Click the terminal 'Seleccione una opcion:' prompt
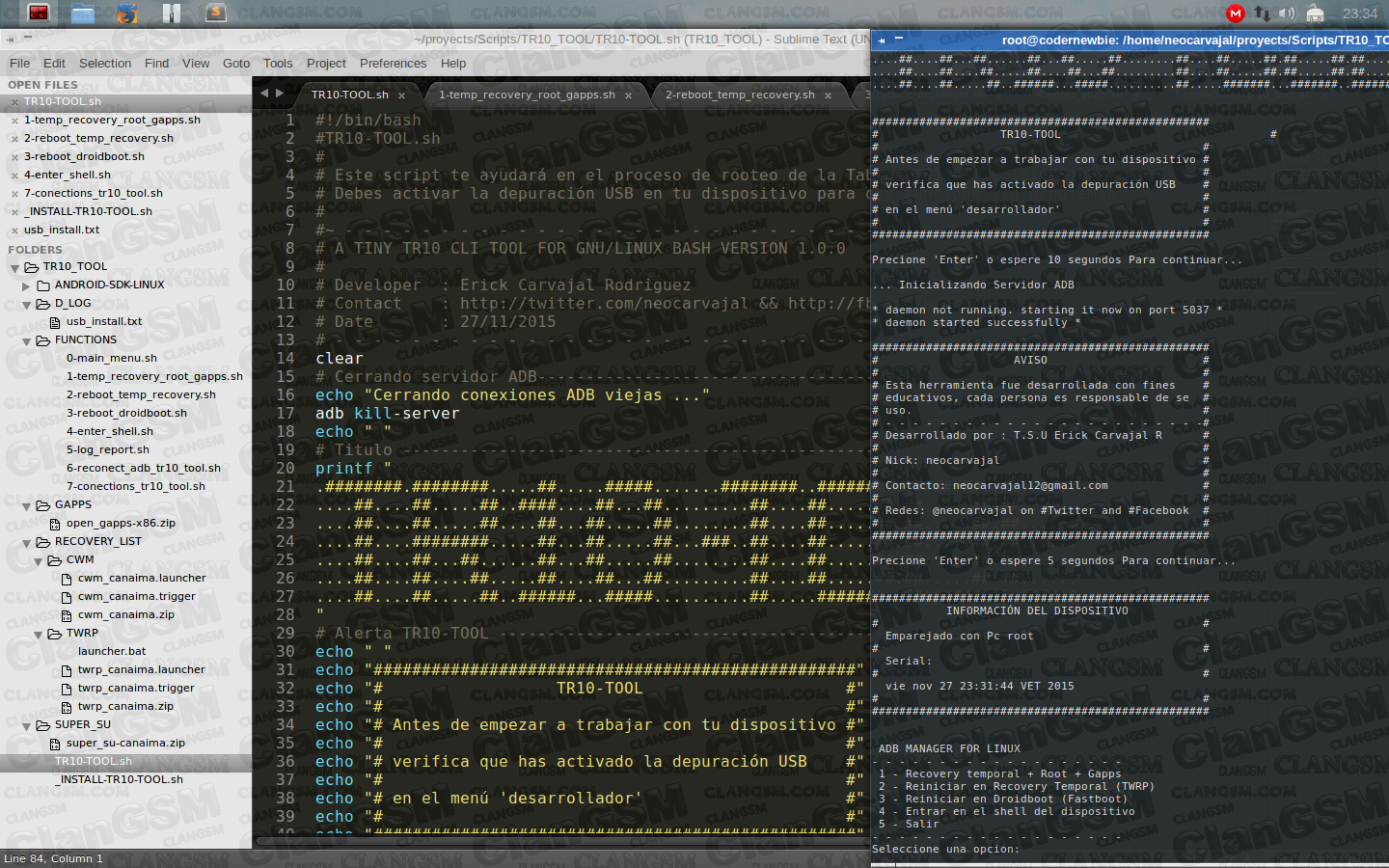Viewport: 1389px width, 868px height. coord(944,850)
